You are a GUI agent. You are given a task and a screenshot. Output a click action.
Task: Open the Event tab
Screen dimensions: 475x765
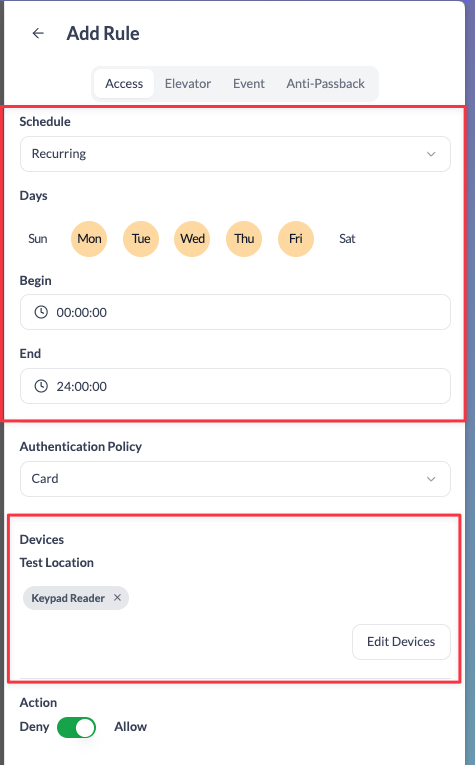coord(249,83)
